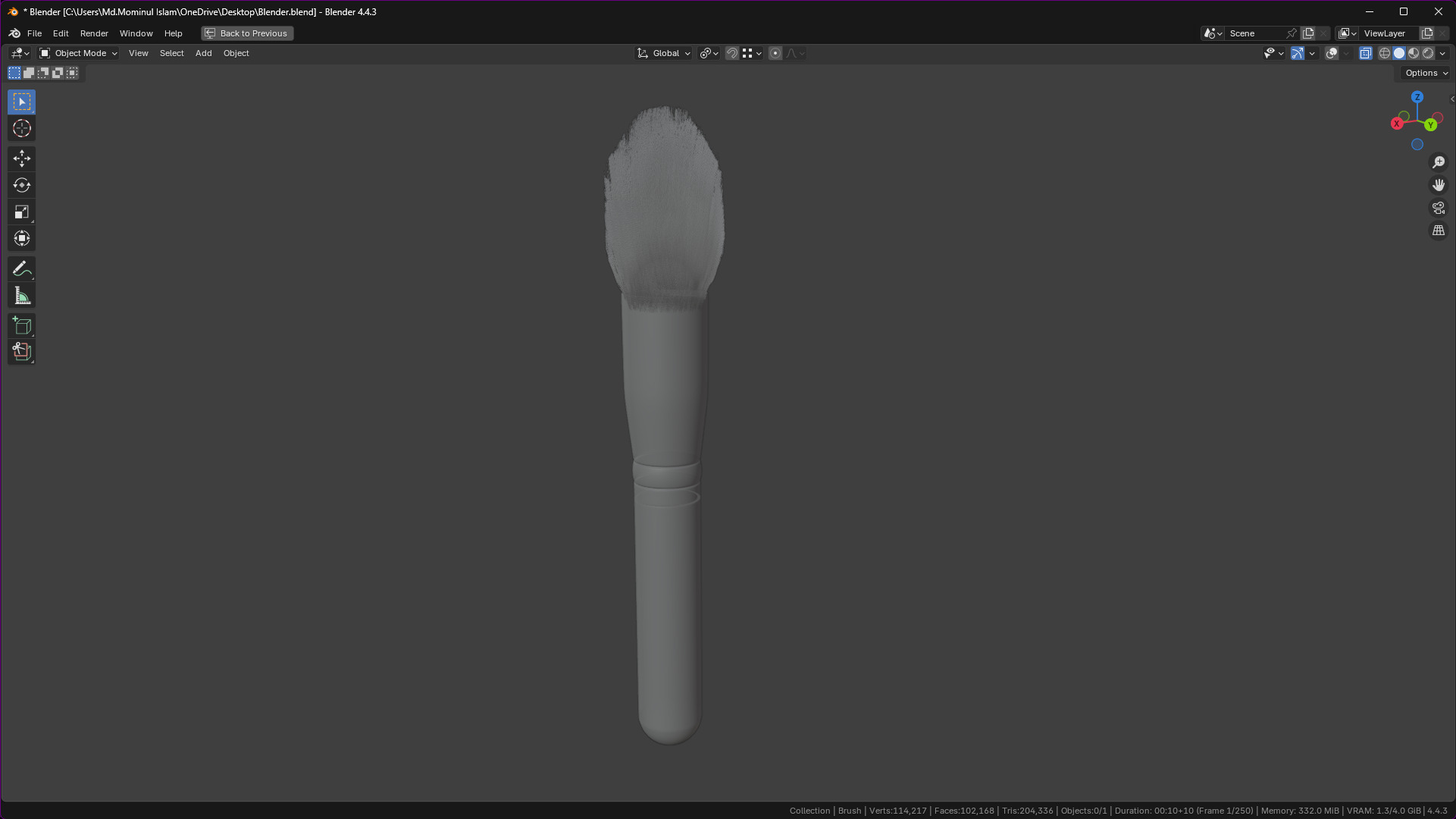
Task: Open the Help menu
Action: (173, 33)
